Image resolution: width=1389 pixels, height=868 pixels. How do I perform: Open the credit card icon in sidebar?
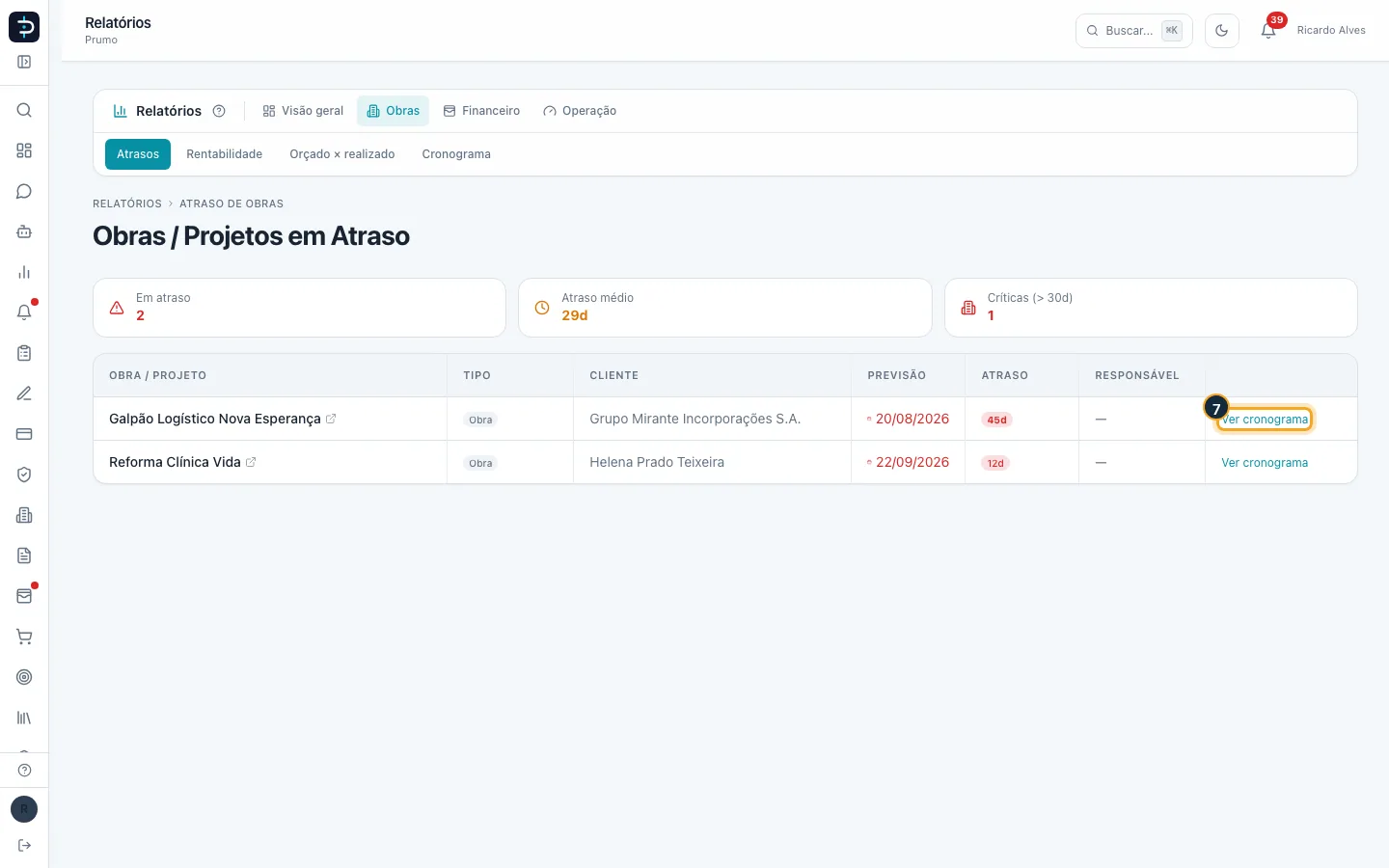pos(24,434)
